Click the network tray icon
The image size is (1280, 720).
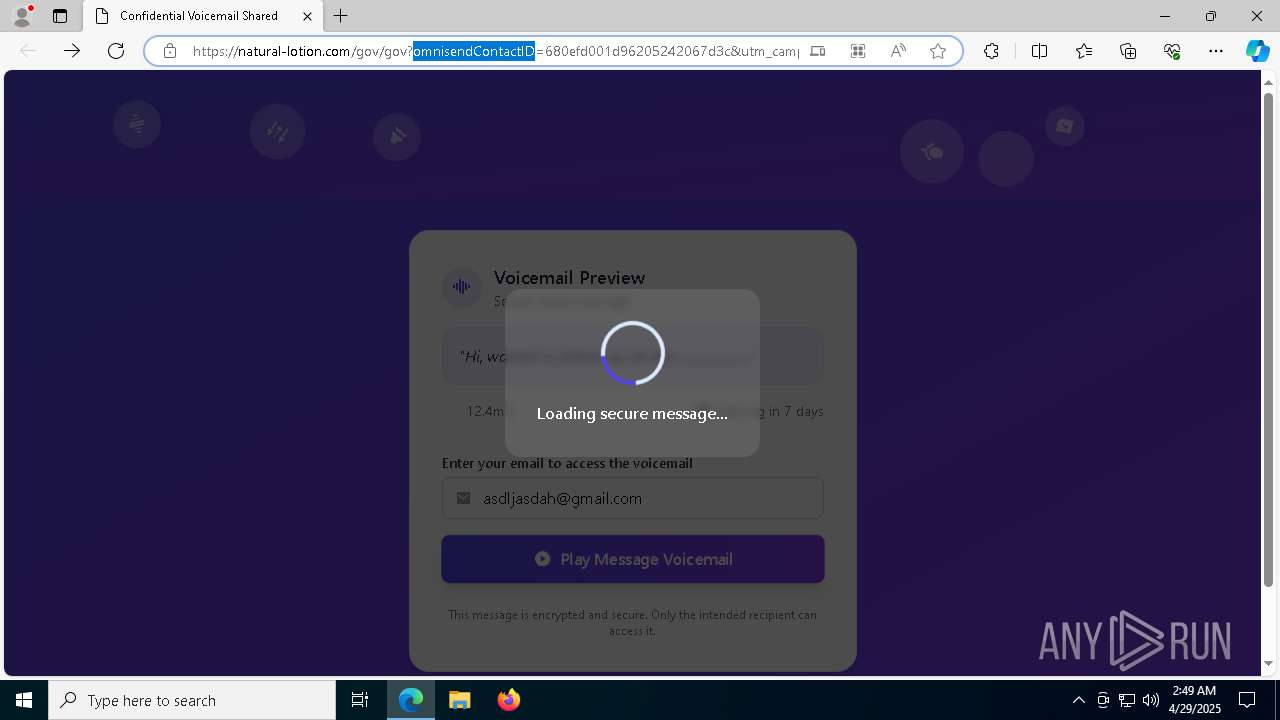pyautogui.click(x=1127, y=700)
